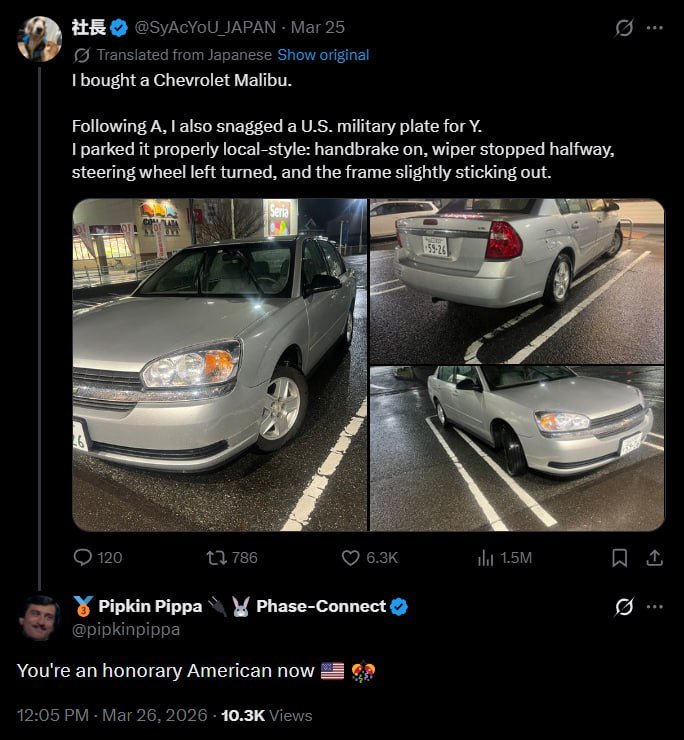
Task: Like the Chevrolet Malibu tweet
Action: pyautogui.click(x=351, y=557)
